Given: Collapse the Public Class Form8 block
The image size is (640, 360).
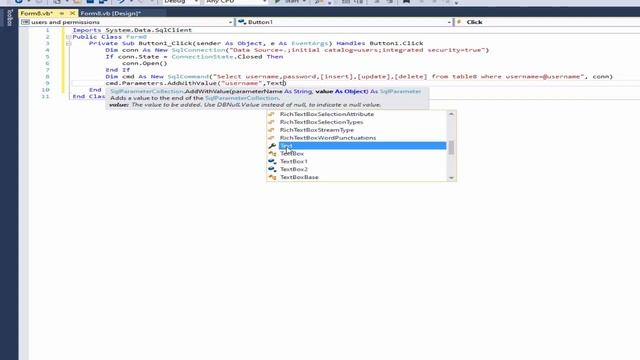Looking at the screenshot, I should 68,37.
